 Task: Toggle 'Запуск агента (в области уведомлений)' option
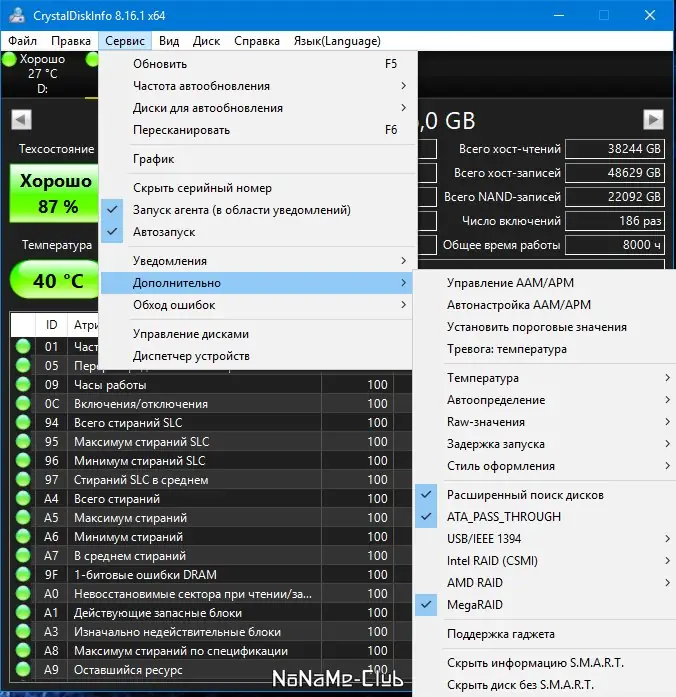256,210
